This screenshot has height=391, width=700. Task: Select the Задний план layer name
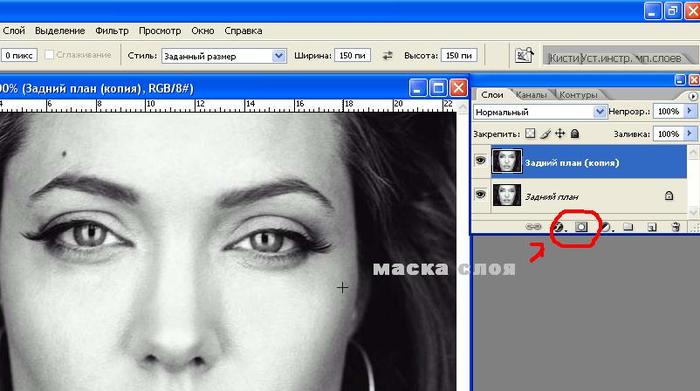tap(552, 196)
